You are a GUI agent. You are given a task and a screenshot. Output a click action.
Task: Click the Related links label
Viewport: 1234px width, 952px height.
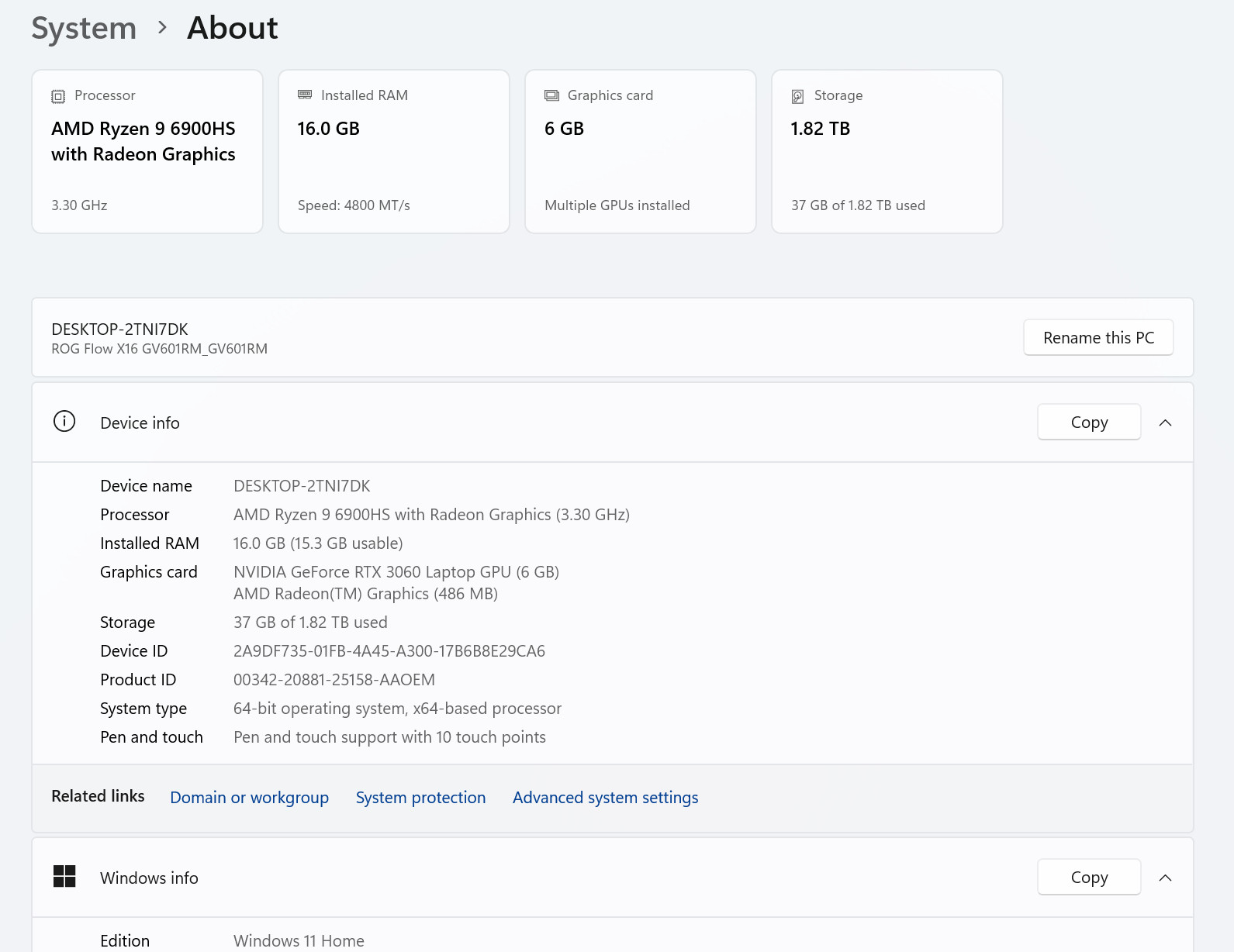point(98,796)
